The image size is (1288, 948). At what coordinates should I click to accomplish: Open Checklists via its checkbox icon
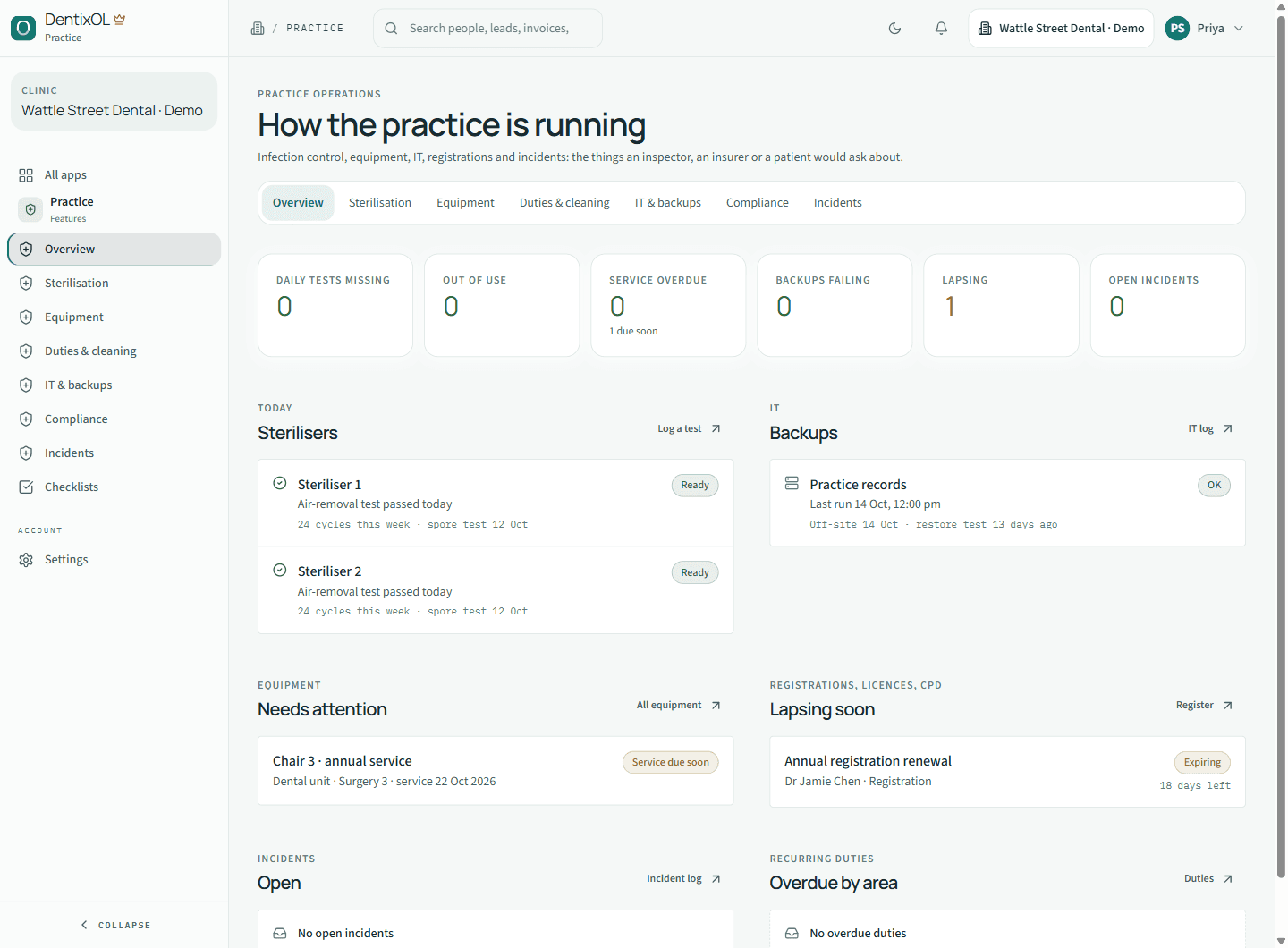tap(26, 487)
